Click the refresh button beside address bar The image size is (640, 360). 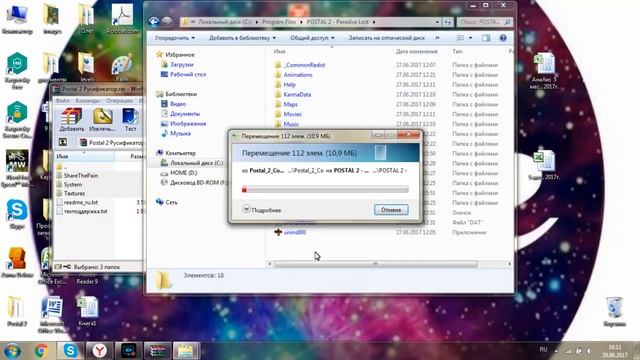tap(448, 22)
